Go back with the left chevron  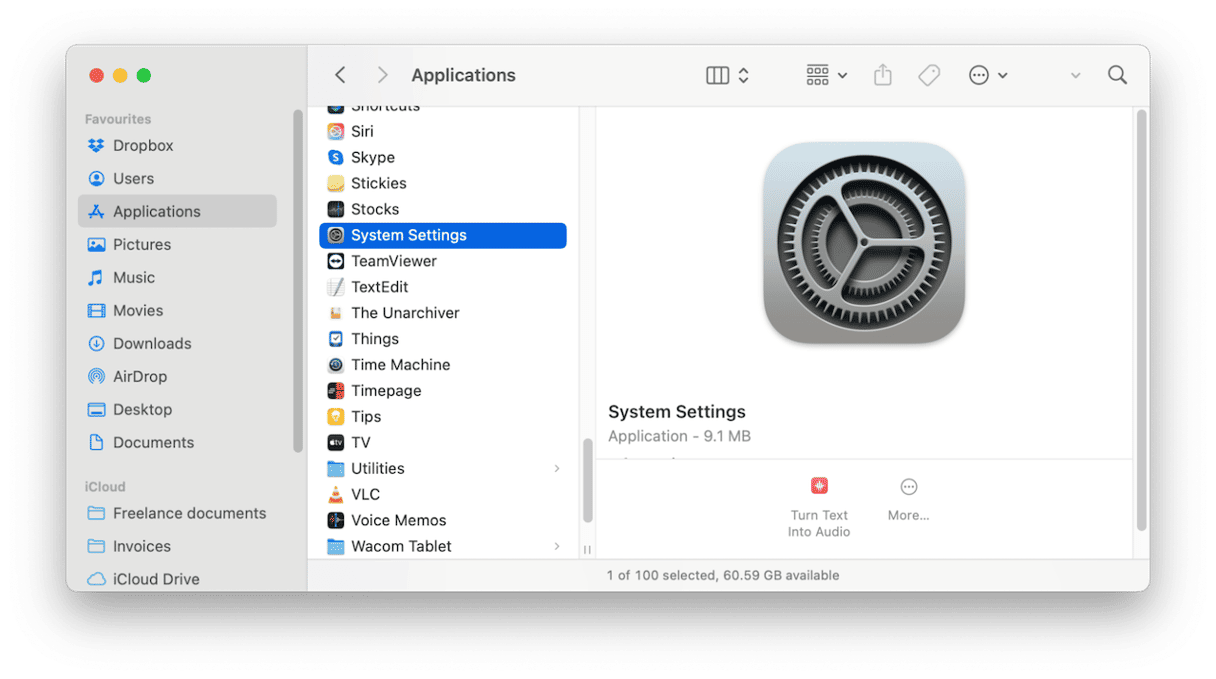(340, 75)
